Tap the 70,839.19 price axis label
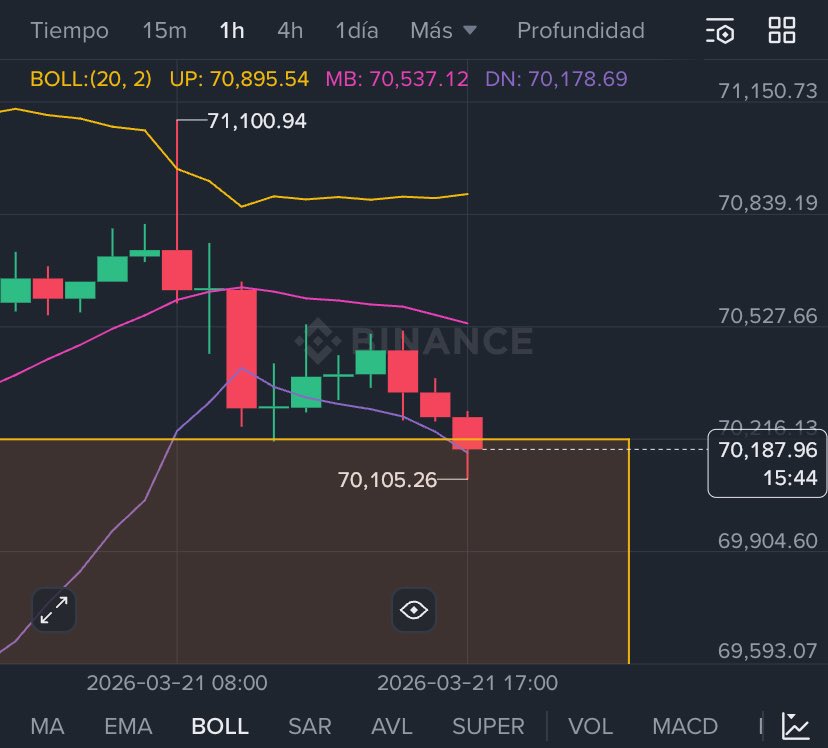 pos(768,203)
